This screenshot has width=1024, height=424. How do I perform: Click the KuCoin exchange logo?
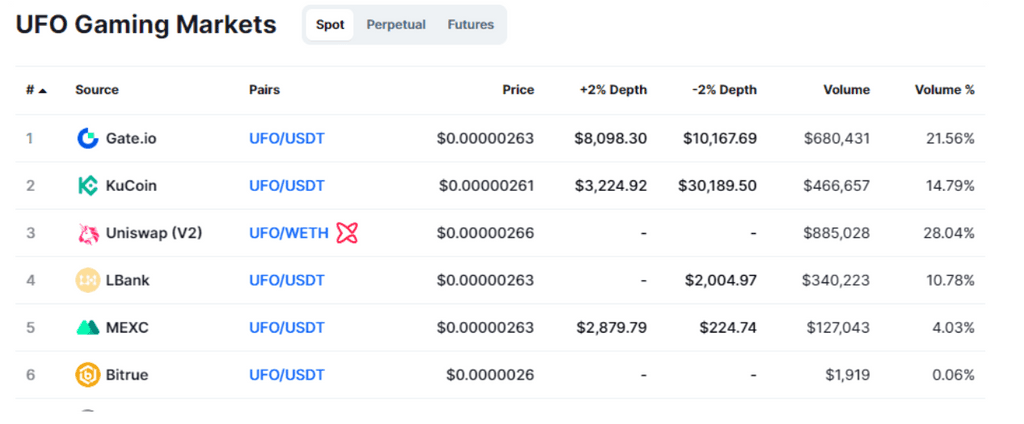[x=88, y=186]
